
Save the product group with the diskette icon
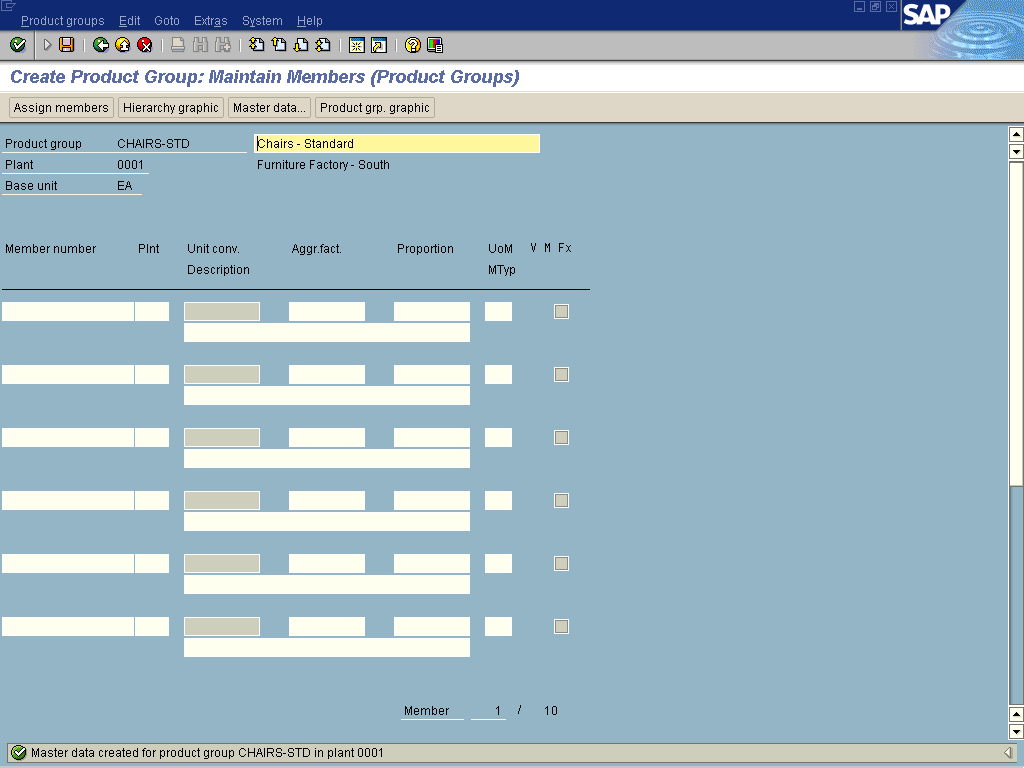click(67, 44)
